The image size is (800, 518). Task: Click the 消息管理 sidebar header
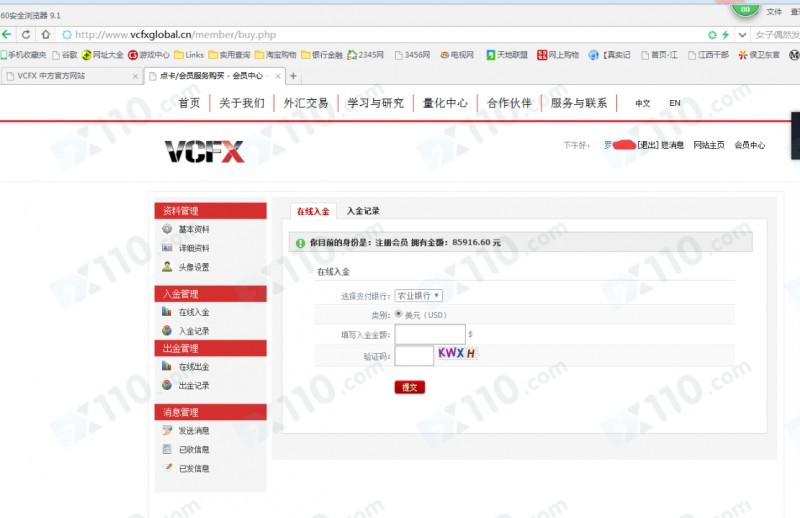tap(210, 412)
